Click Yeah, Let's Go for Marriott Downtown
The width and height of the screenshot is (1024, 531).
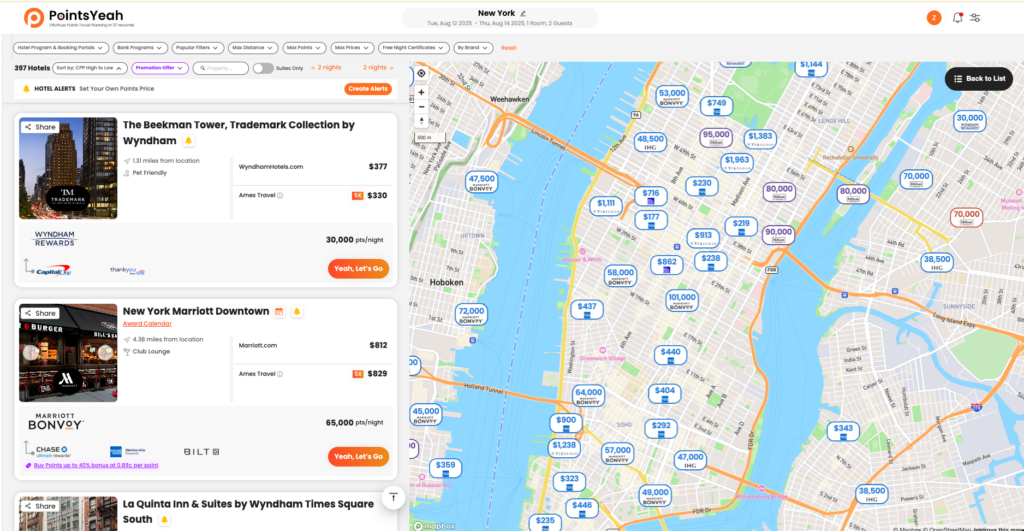(359, 457)
